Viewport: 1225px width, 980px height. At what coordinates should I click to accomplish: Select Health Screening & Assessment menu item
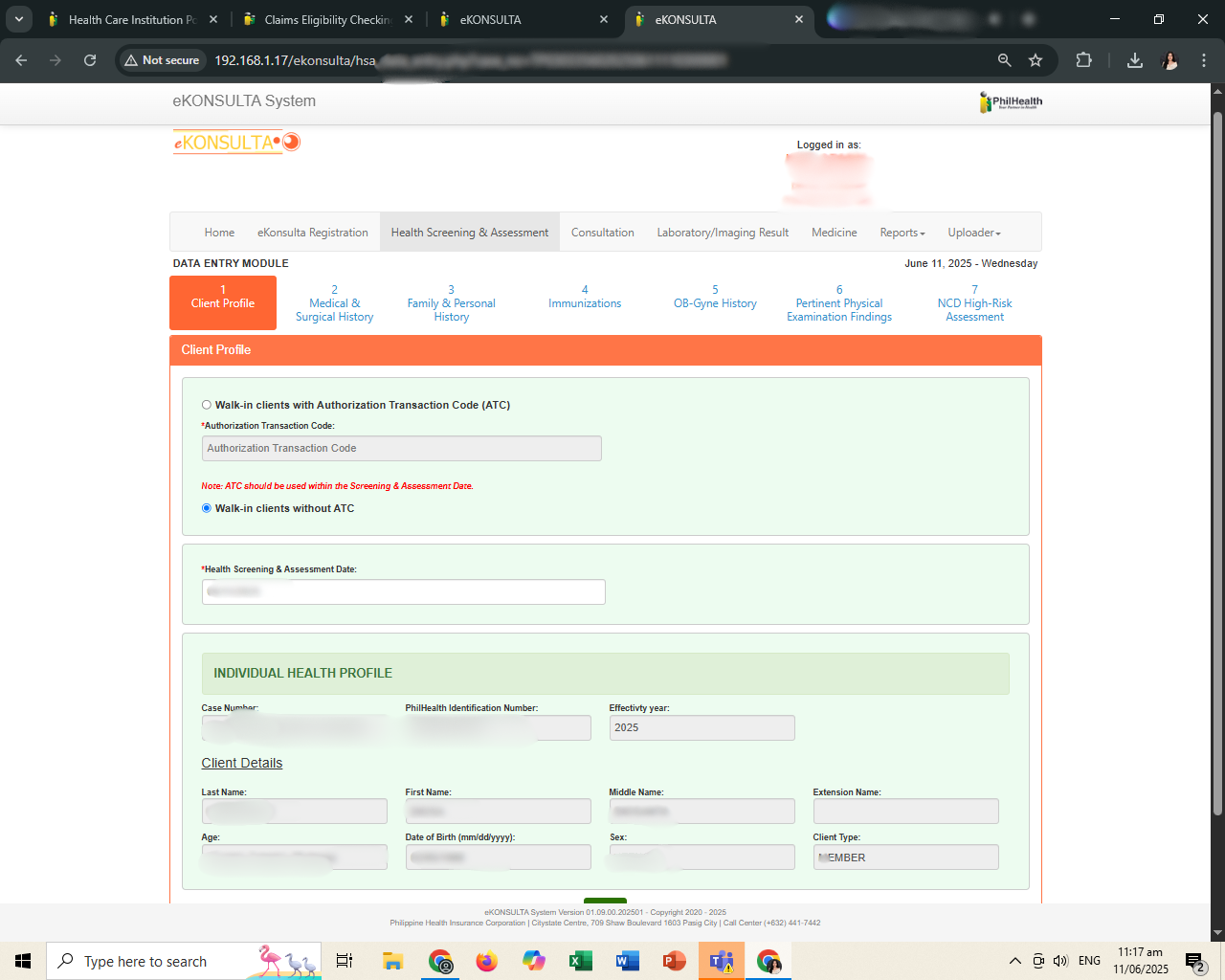tap(470, 233)
